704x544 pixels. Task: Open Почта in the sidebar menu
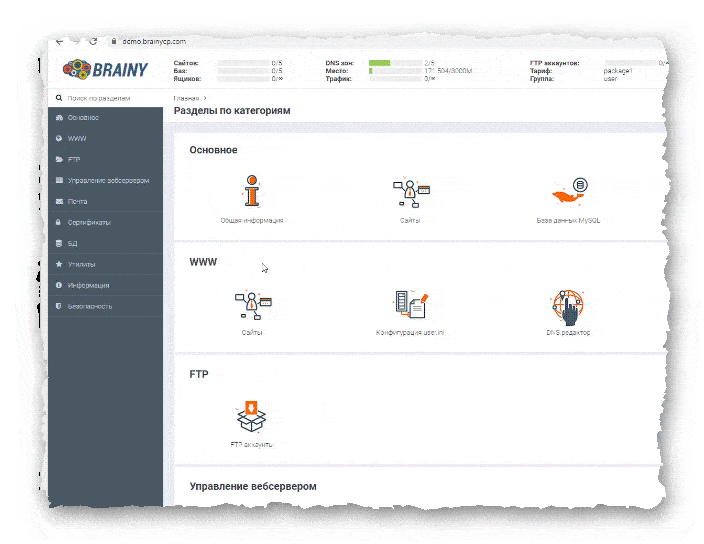(106, 202)
